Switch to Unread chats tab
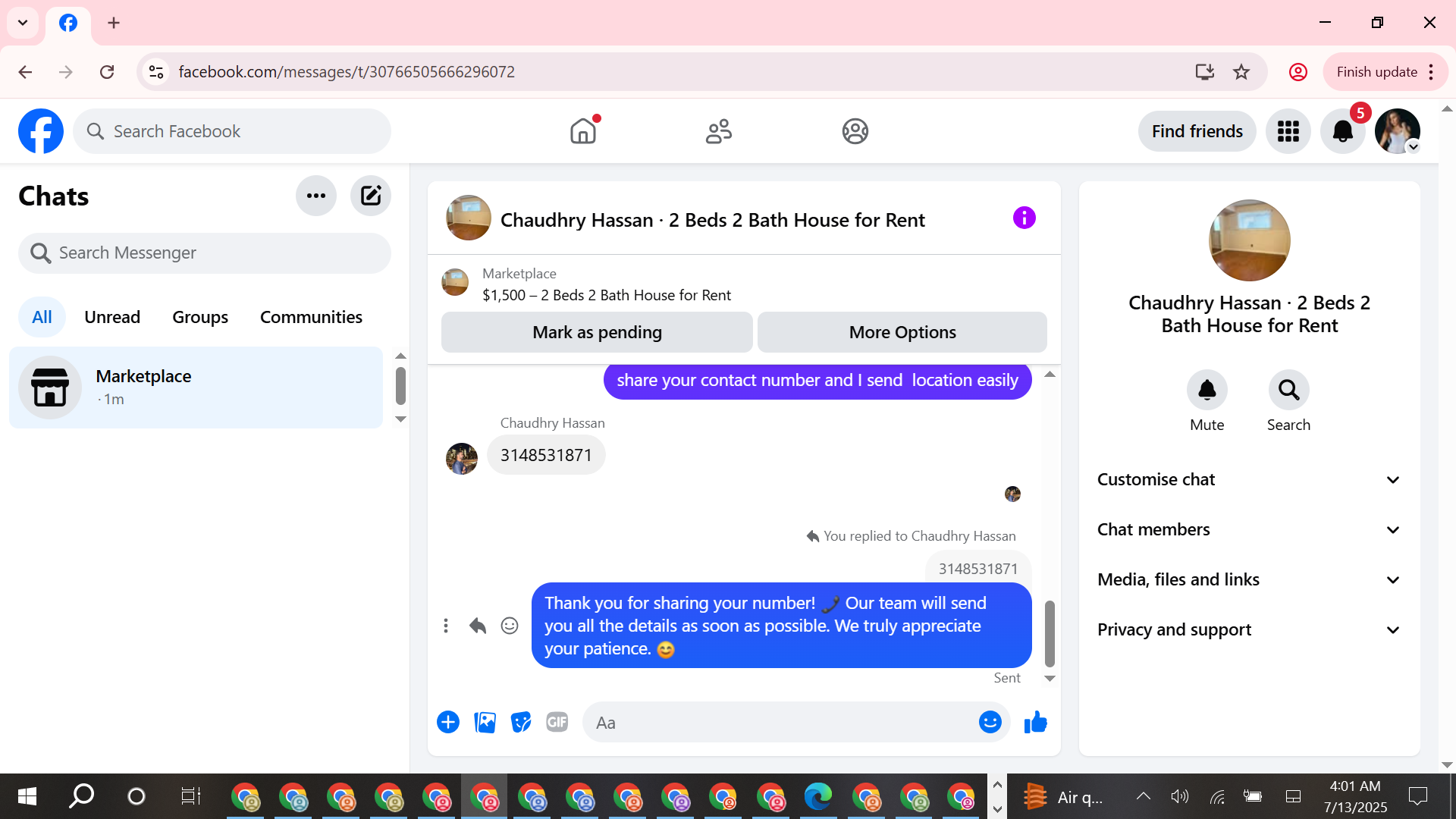The width and height of the screenshot is (1456, 819). tap(112, 317)
